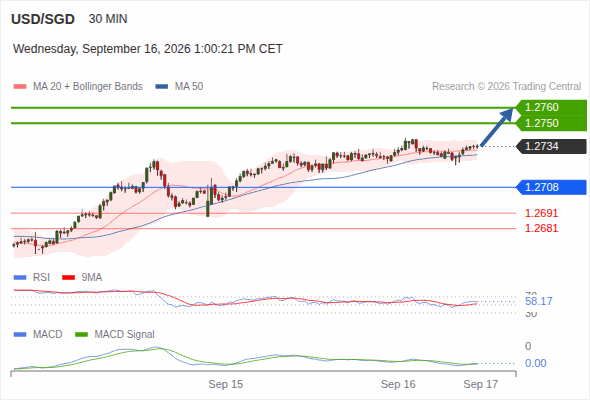Click the Sep 17 date axis marker
The width and height of the screenshot is (590, 400).
(x=481, y=384)
